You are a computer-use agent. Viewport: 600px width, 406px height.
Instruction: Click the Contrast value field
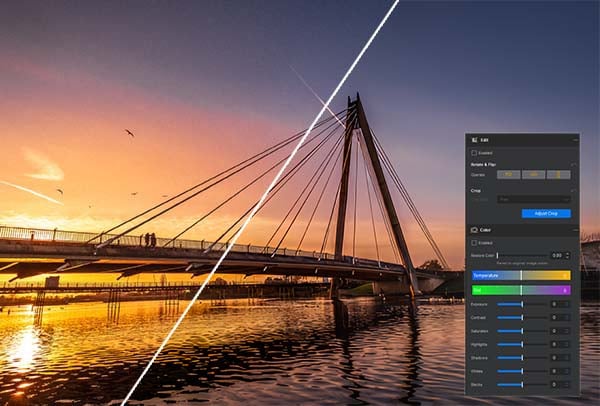(558, 318)
